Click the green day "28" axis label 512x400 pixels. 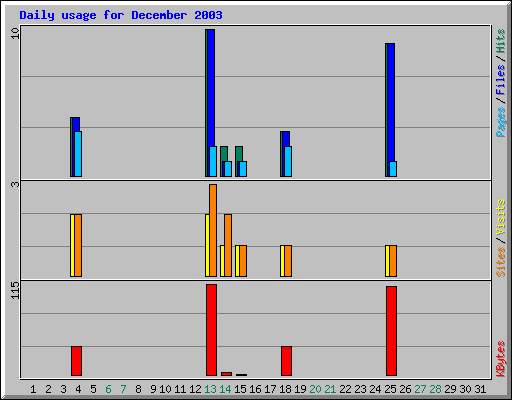435,389
